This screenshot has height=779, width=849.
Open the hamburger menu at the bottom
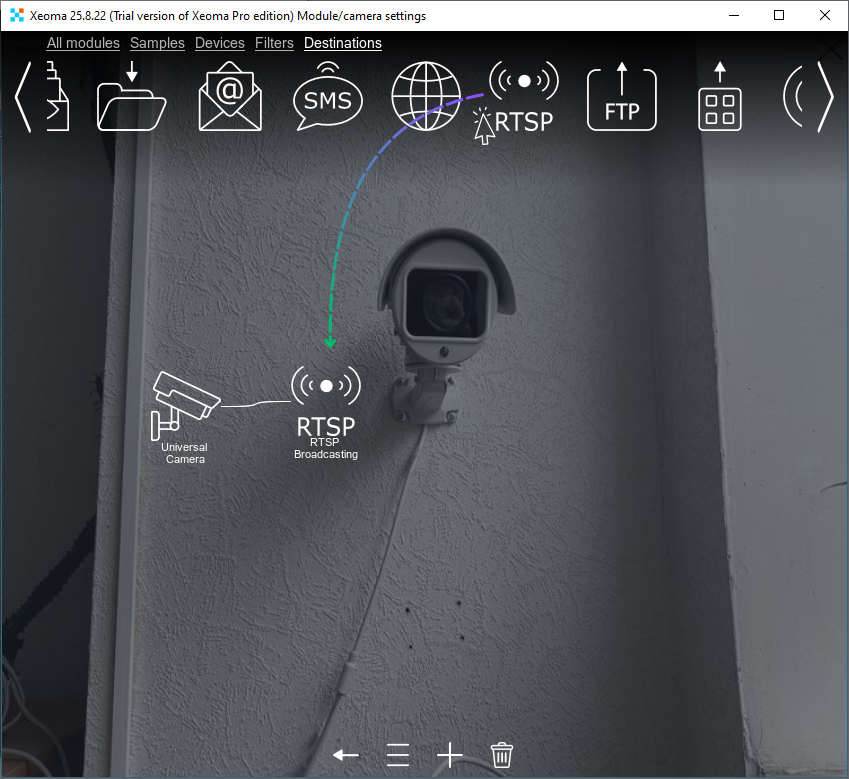point(397,755)
